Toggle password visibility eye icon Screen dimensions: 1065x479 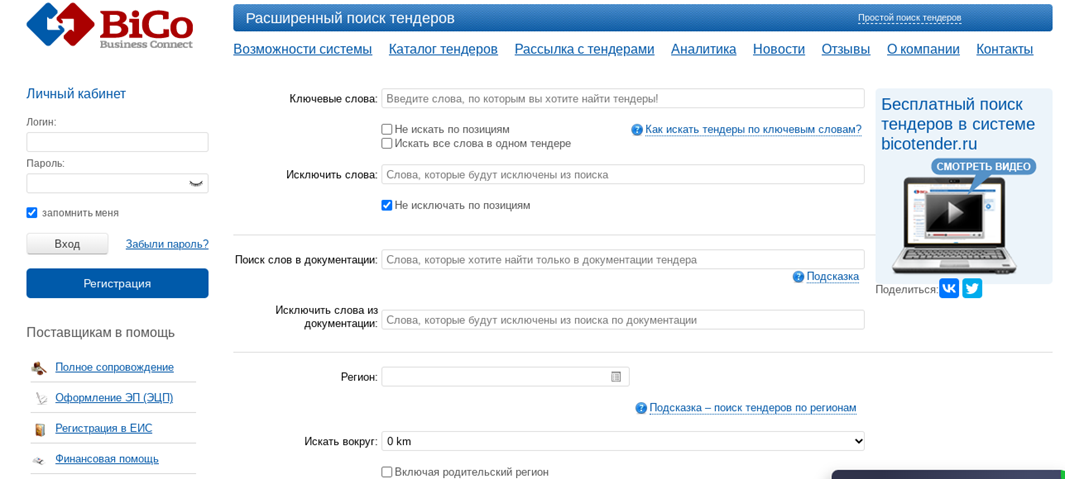[x=196, y=183]
